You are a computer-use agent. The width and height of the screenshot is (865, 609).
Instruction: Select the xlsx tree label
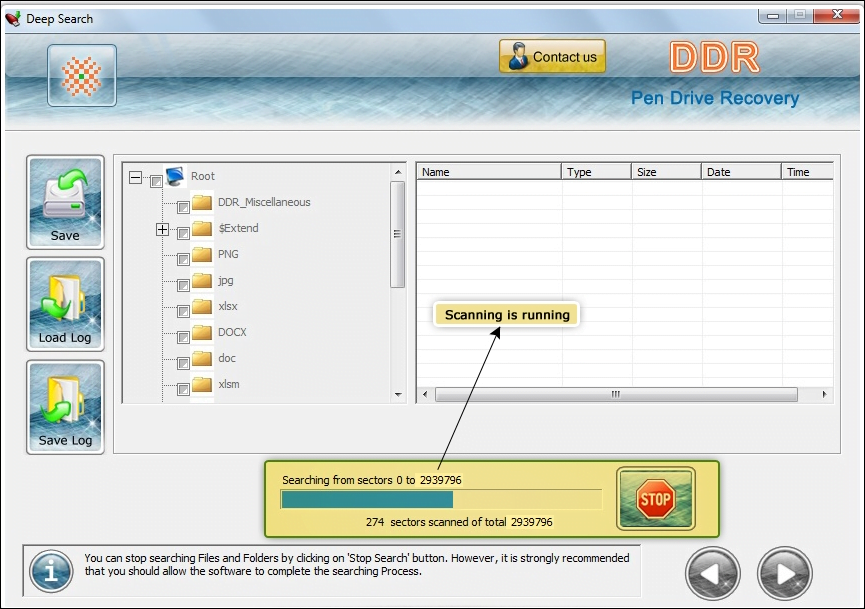pyautogui.click(x=227, y=306)
